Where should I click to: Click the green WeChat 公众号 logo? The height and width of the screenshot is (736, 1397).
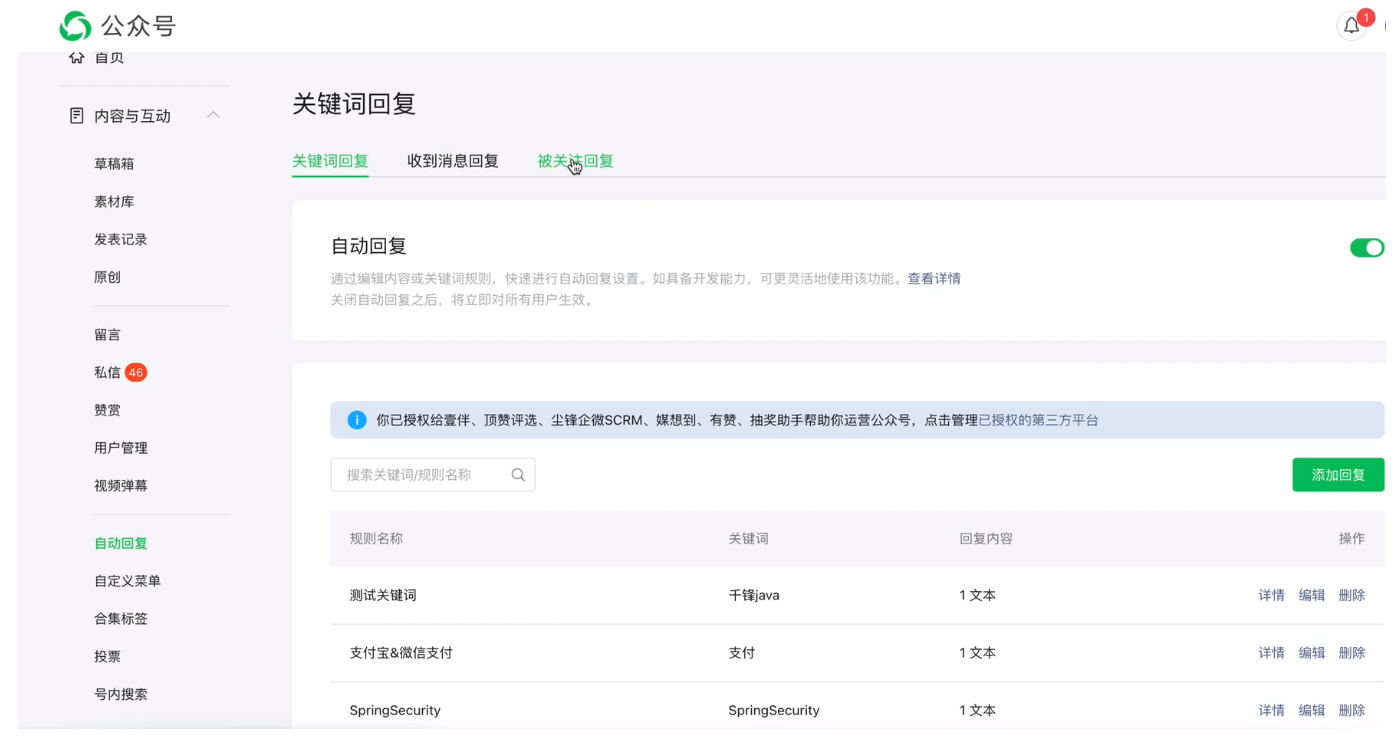pos(75,27)
